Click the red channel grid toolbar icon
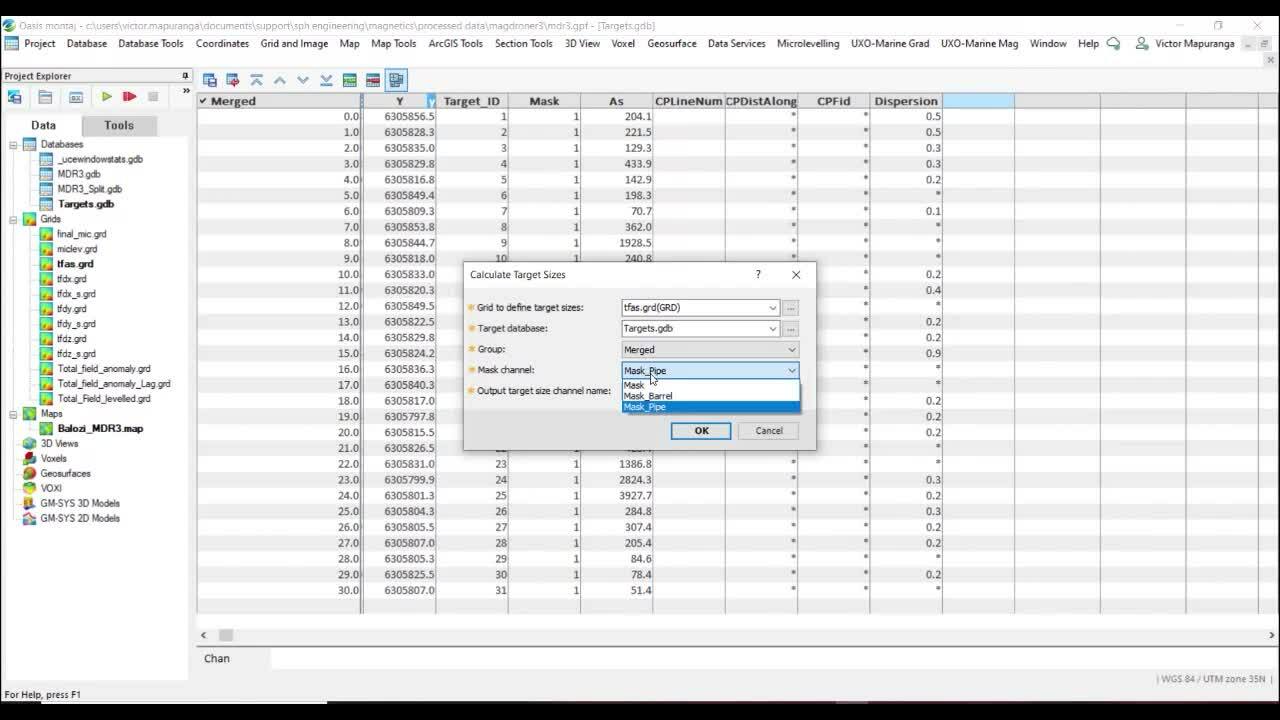The width and height of the screenshot is (1280, 720). click(373, 80)
